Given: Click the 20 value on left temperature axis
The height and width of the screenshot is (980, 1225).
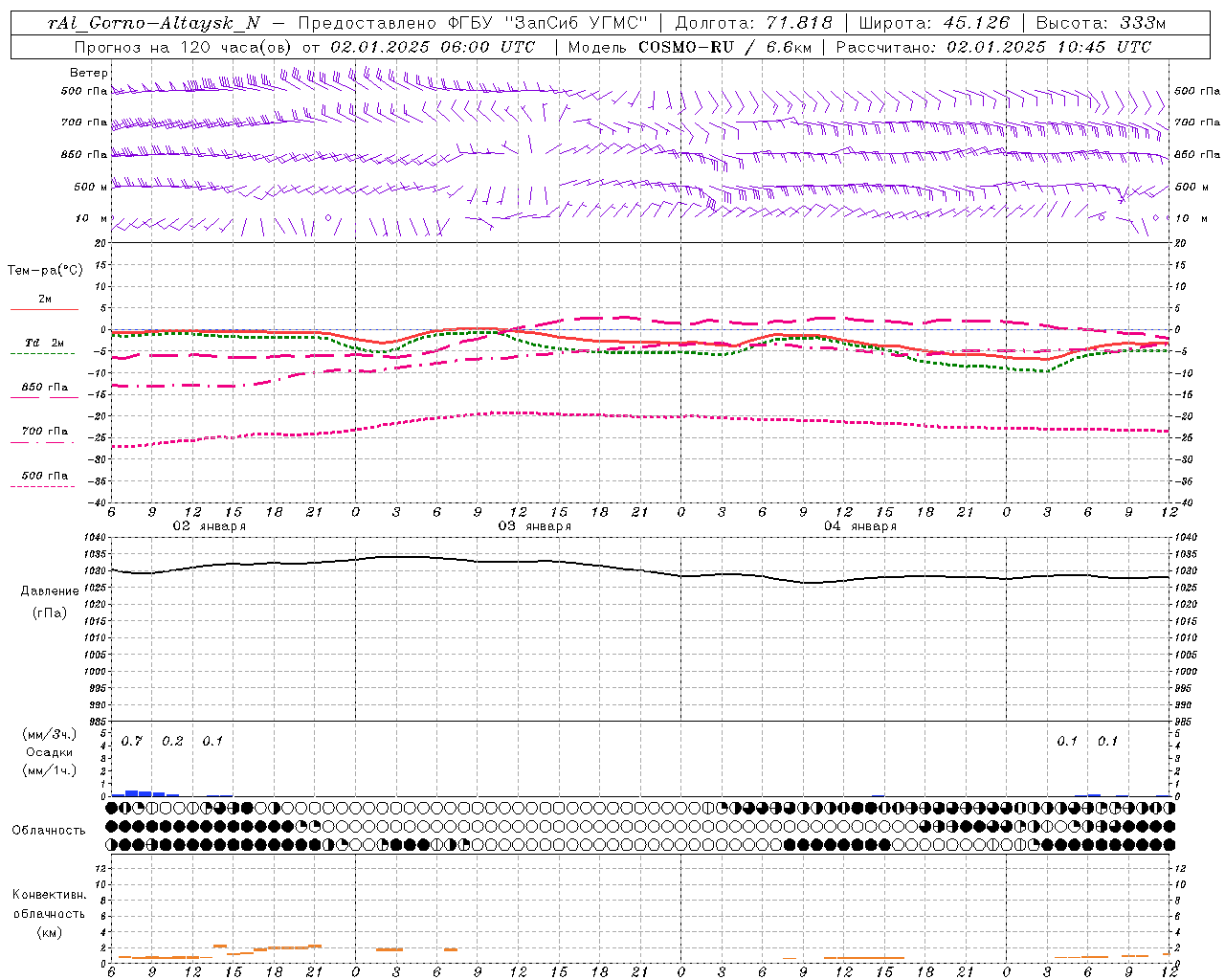Looking at the screenshot, I should [100, 243].
